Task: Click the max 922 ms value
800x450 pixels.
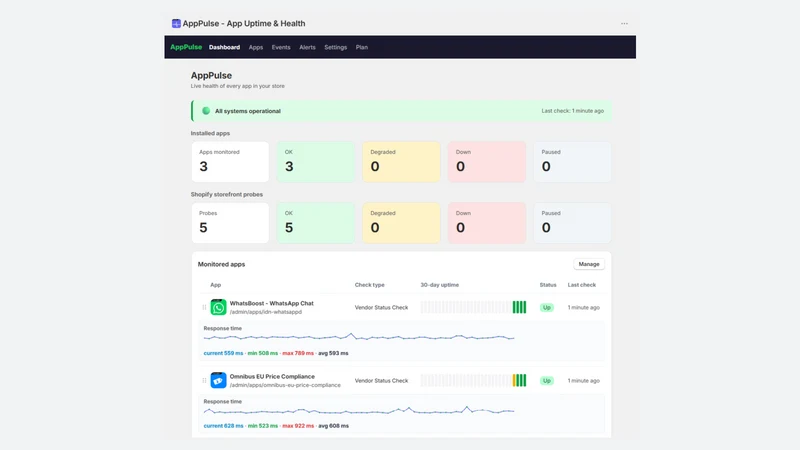Action: (298, 426)
